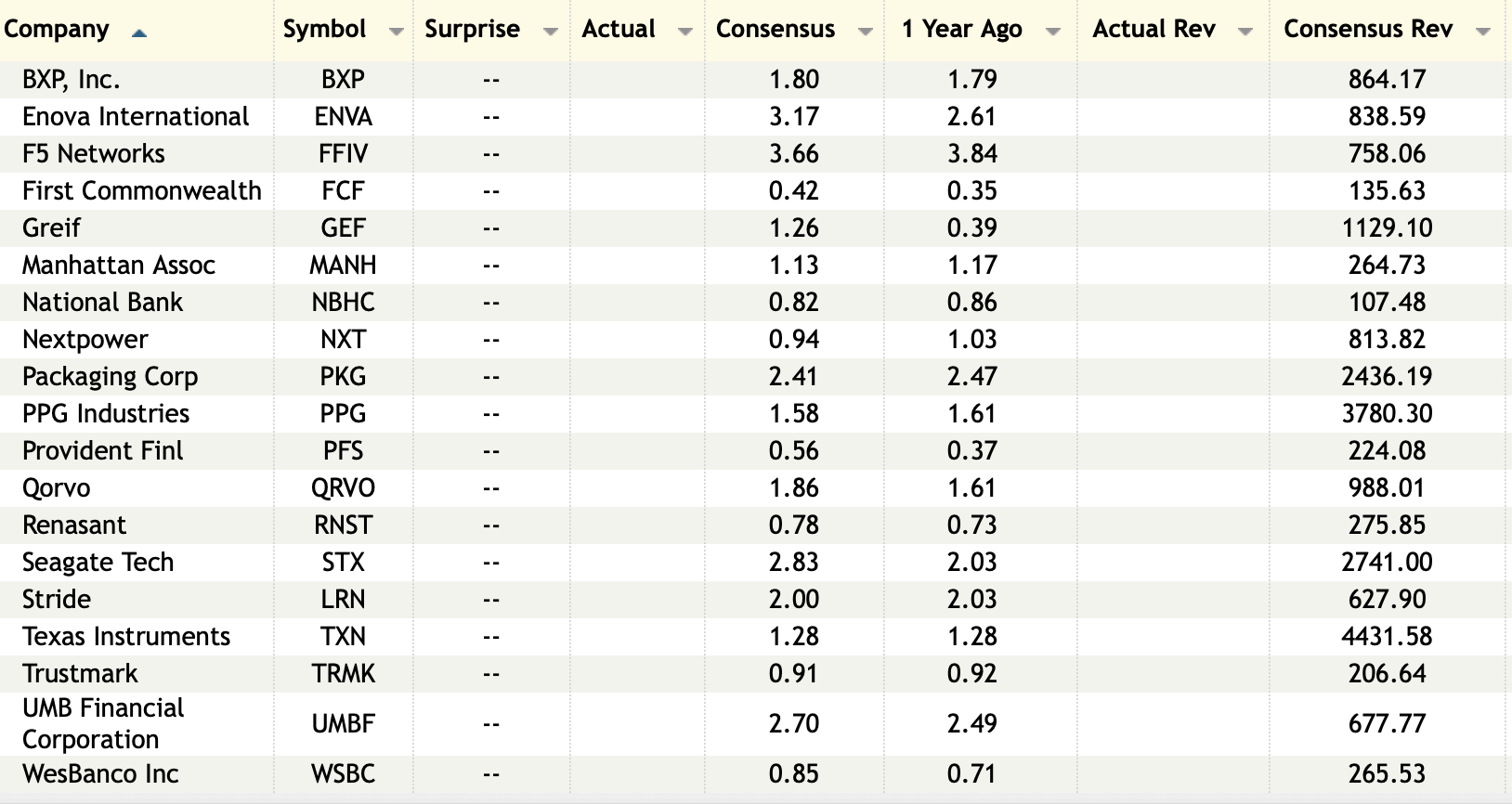Click Greif consensus revenue value 1129.10

pos(1387,228)
